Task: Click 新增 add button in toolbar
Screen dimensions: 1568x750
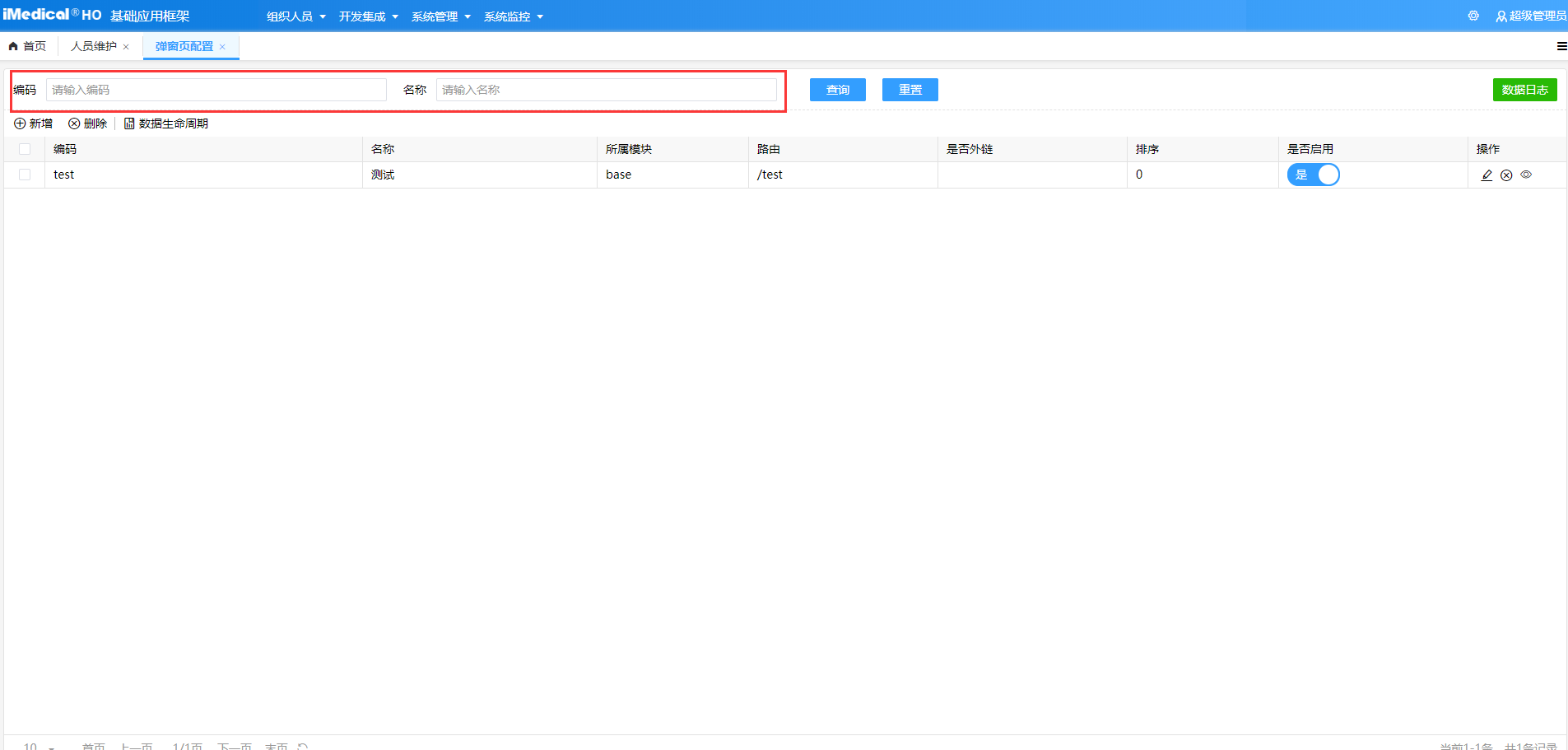Action: coord(33,123)
